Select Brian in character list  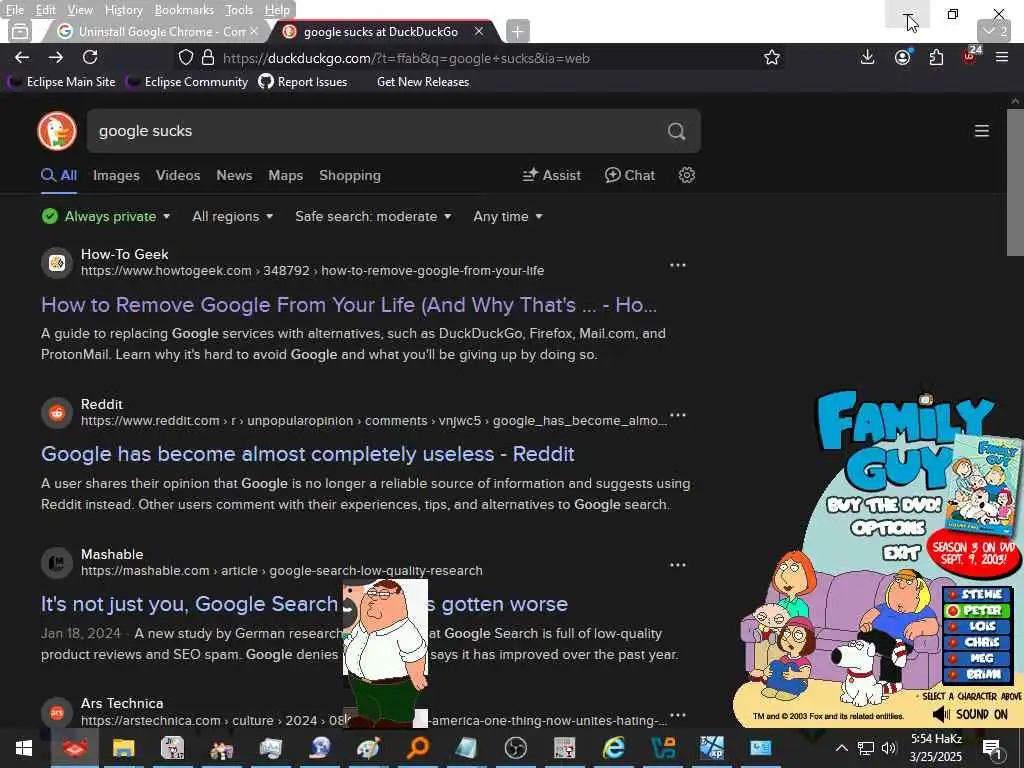[978, 675]
